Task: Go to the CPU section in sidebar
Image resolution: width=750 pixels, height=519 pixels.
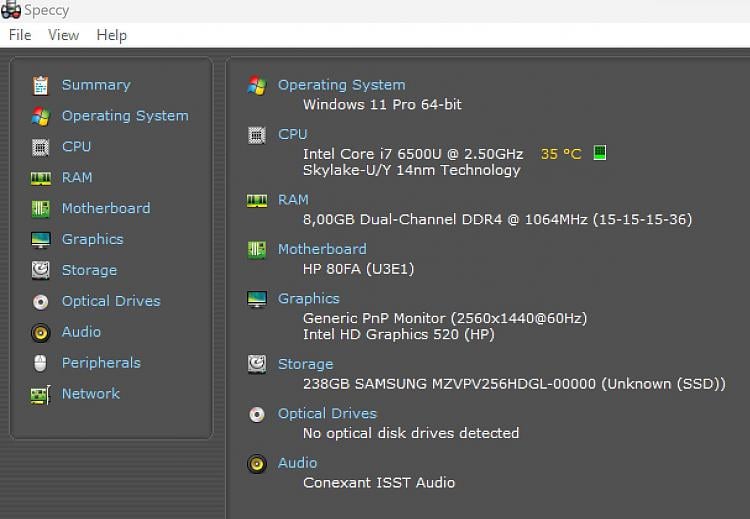Action: [x=77, y=147]
